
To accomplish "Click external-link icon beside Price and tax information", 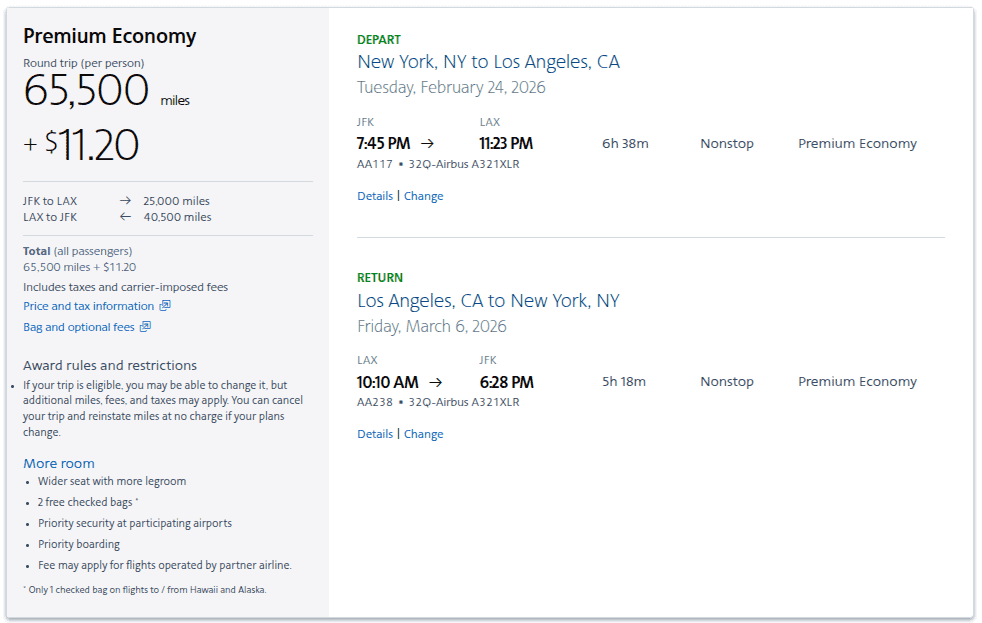I will pyautogui.click(x=165, y=306).
